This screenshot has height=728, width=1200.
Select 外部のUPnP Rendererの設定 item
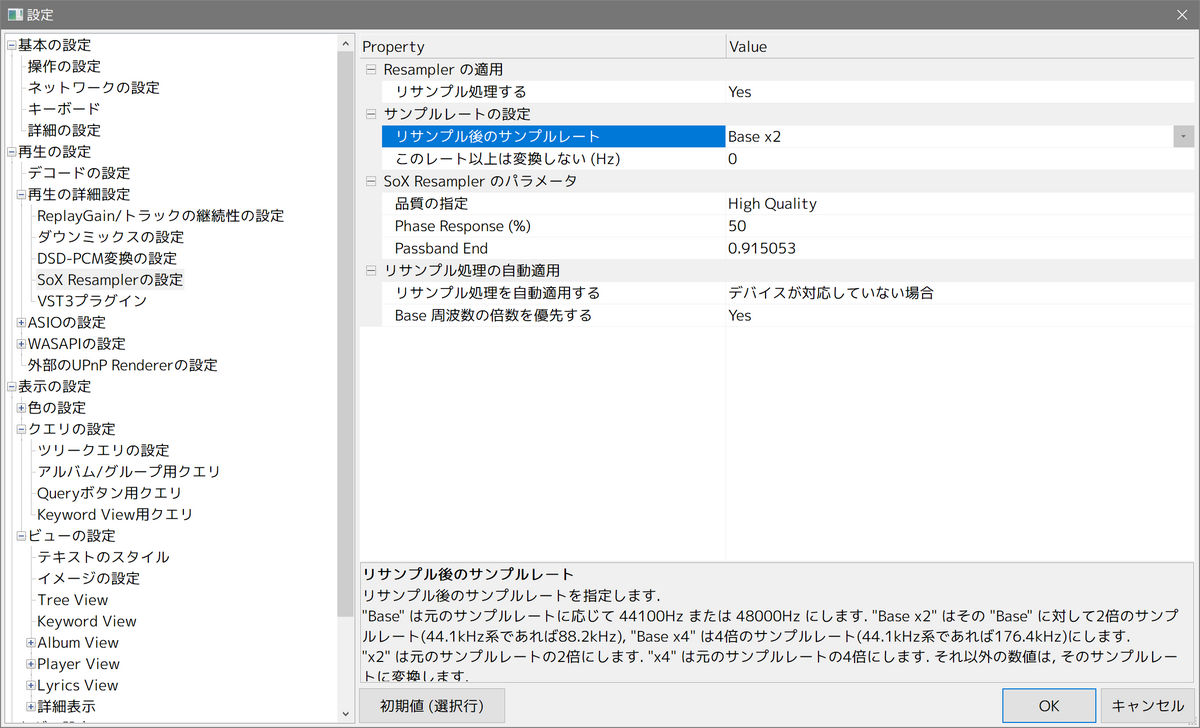click(122, 365)
